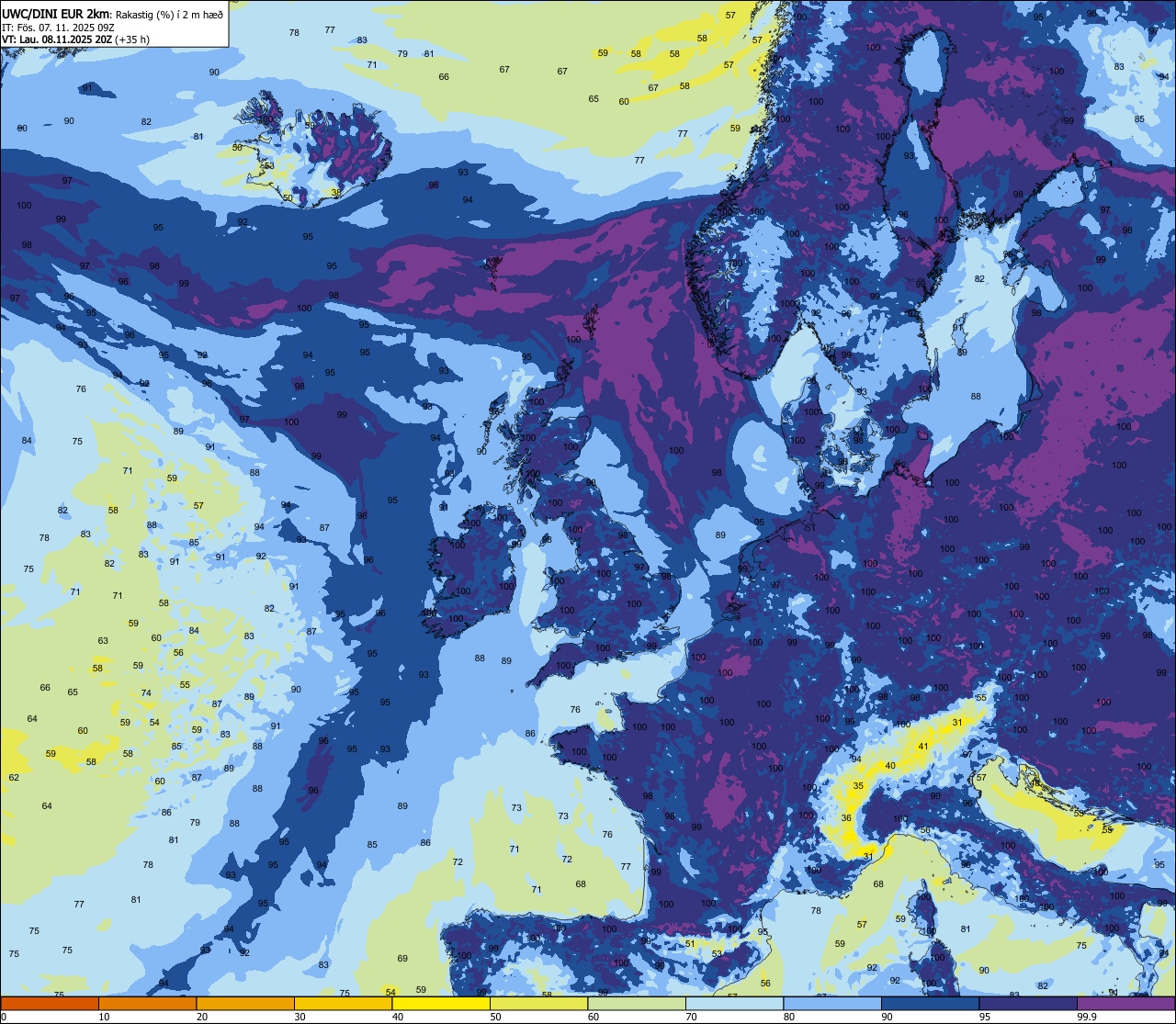
Task: Click the purple above-99.9 legend segment
Action: coord(1125,1003)
